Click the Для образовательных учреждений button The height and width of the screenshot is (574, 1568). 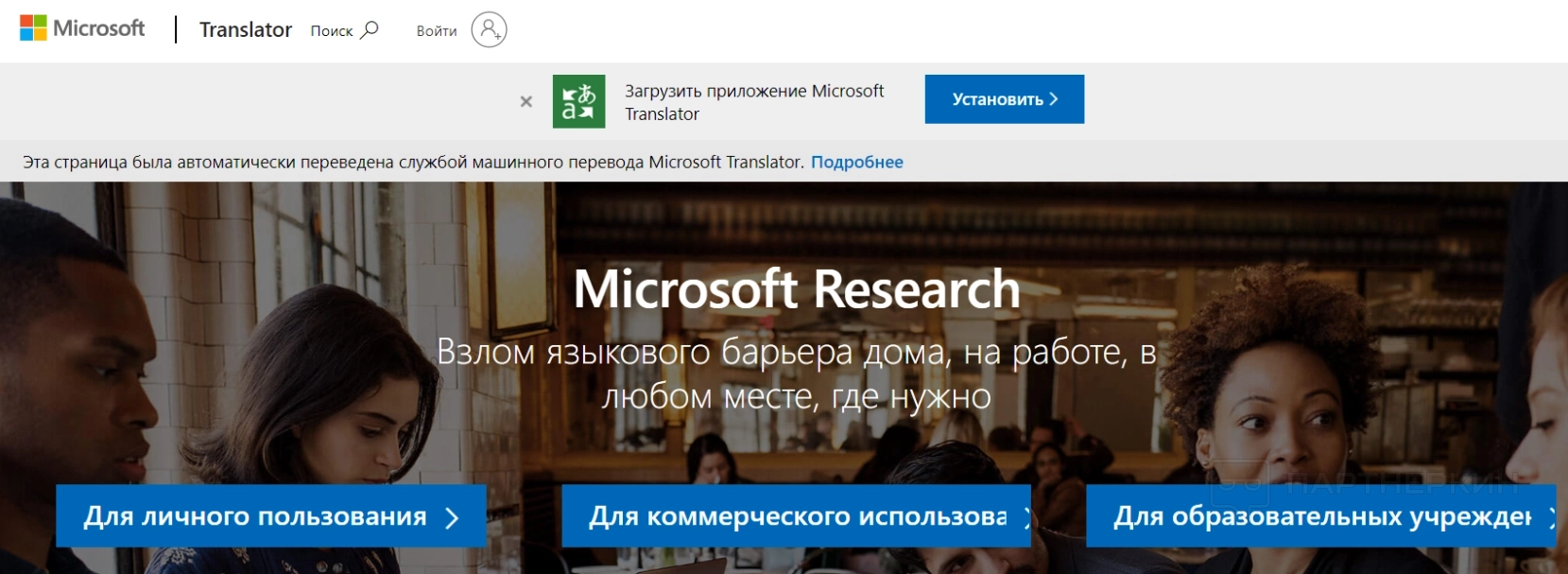coord(1321,516)
